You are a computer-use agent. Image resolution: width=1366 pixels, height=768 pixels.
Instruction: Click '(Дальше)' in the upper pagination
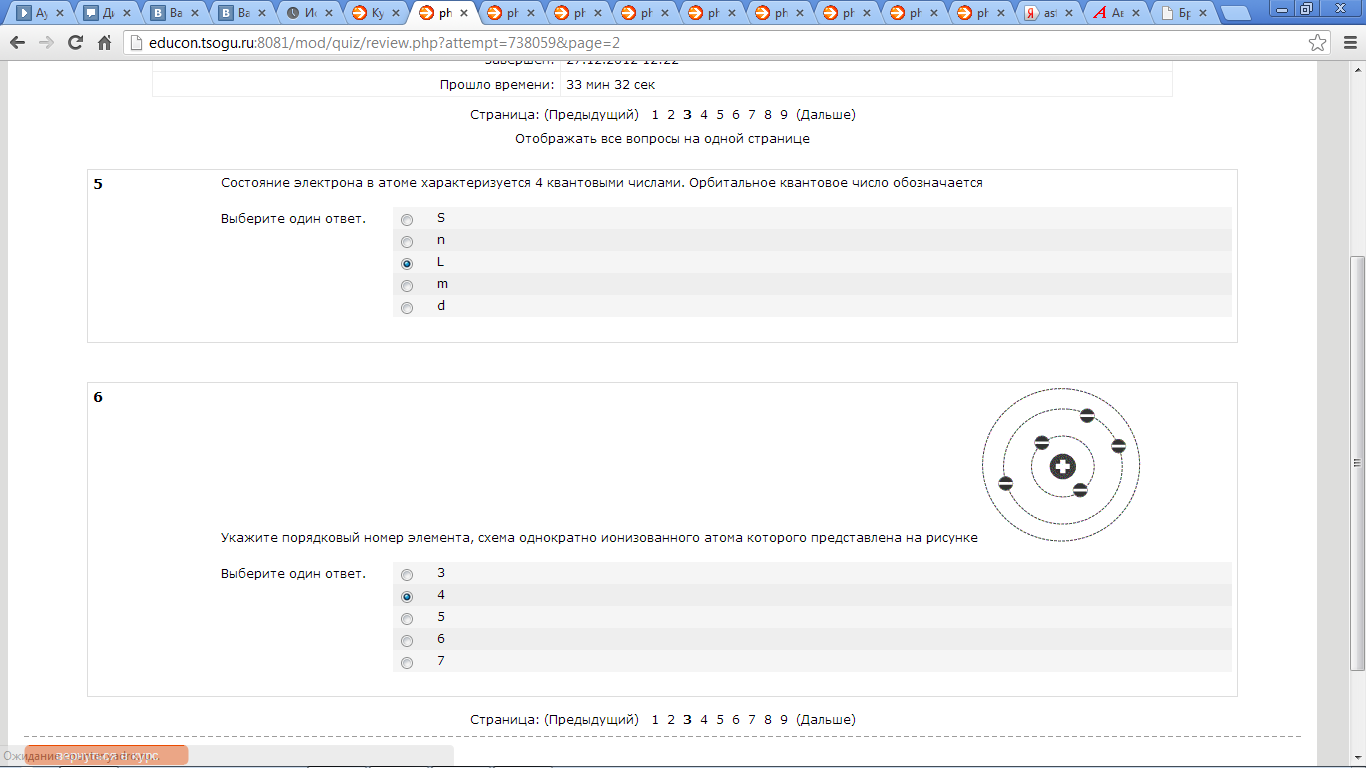click(x=826, y=114)
